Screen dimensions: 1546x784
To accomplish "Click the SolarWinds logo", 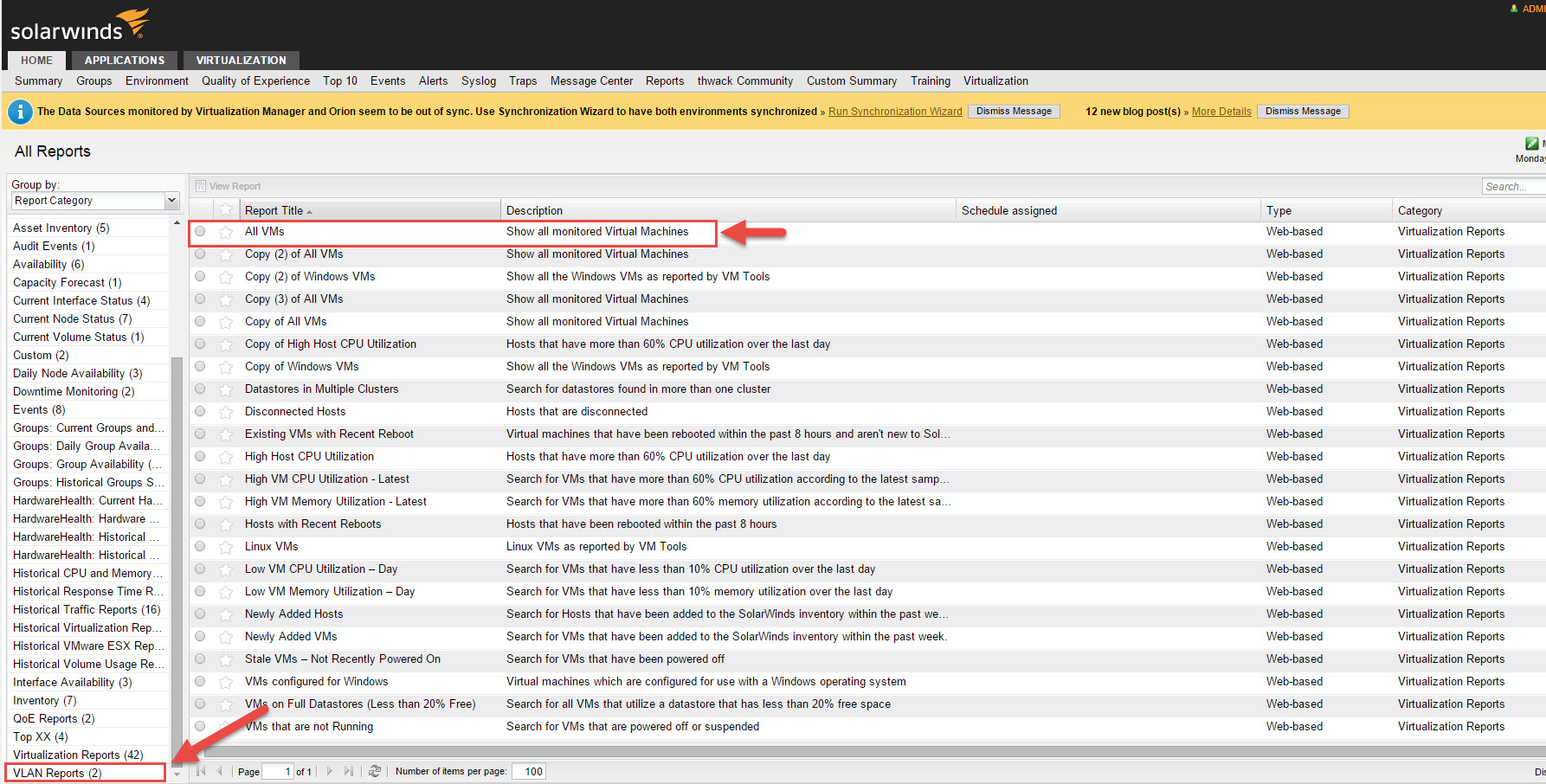I will [x=80, y=25].
